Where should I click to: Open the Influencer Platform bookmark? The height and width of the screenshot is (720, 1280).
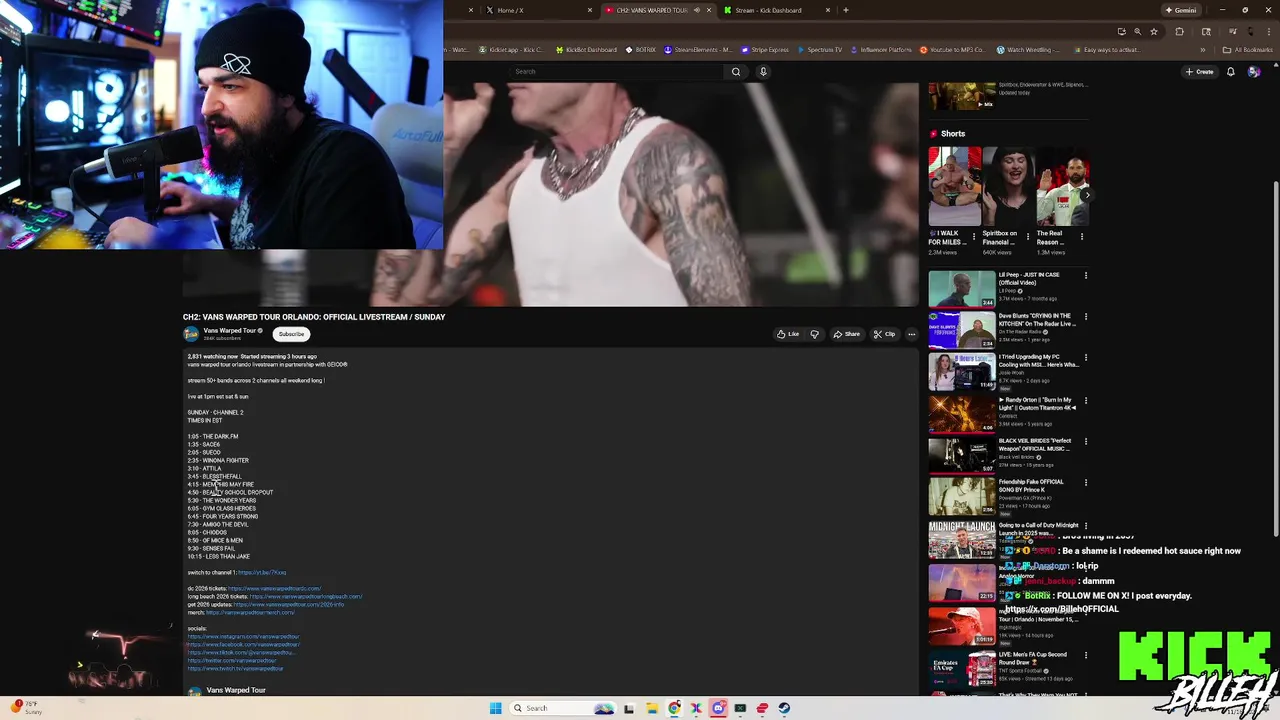[x=881, y=50]
